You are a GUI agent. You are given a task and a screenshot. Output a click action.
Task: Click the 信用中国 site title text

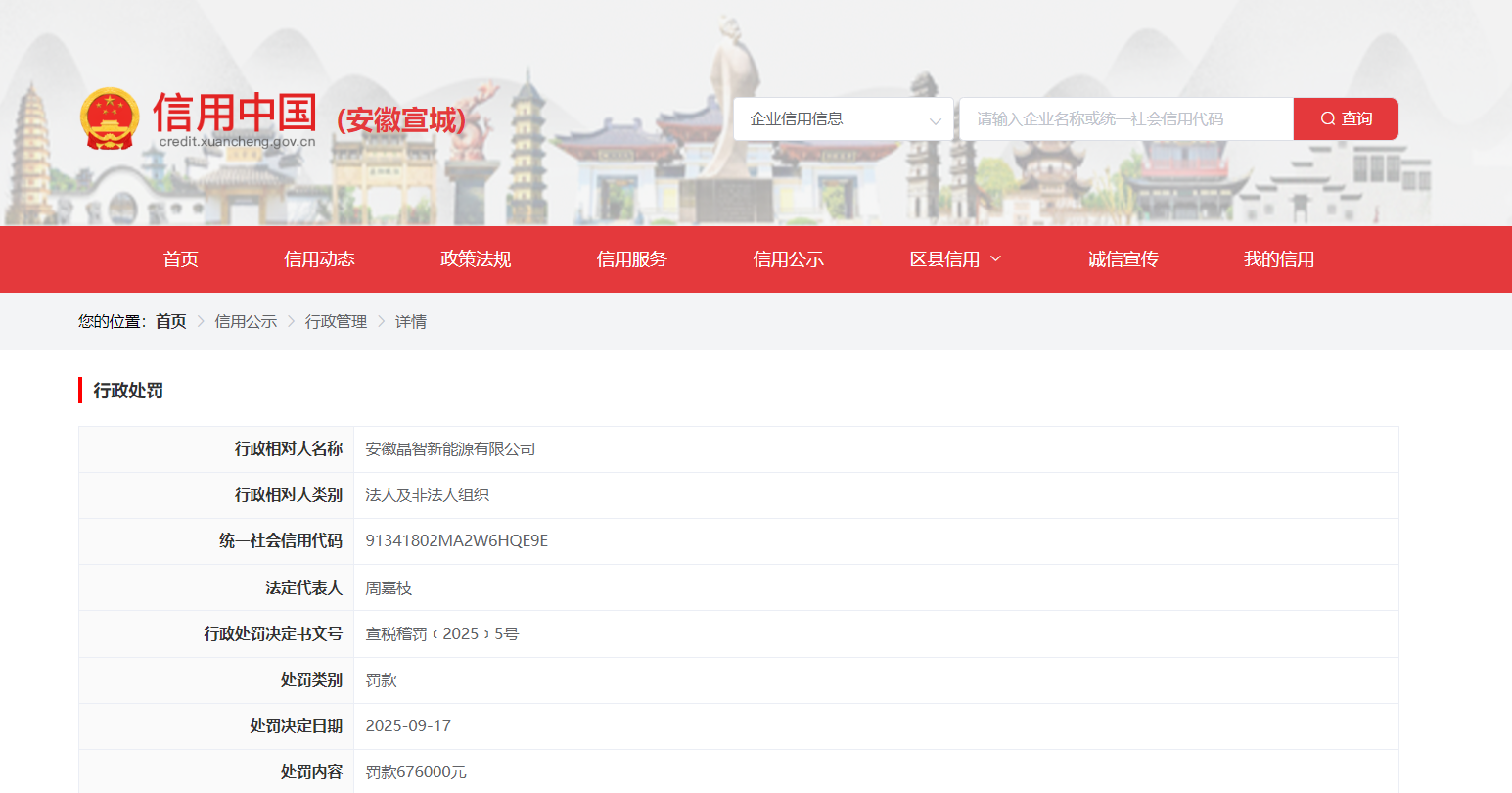pyautogui.click(x=235, y=113)
